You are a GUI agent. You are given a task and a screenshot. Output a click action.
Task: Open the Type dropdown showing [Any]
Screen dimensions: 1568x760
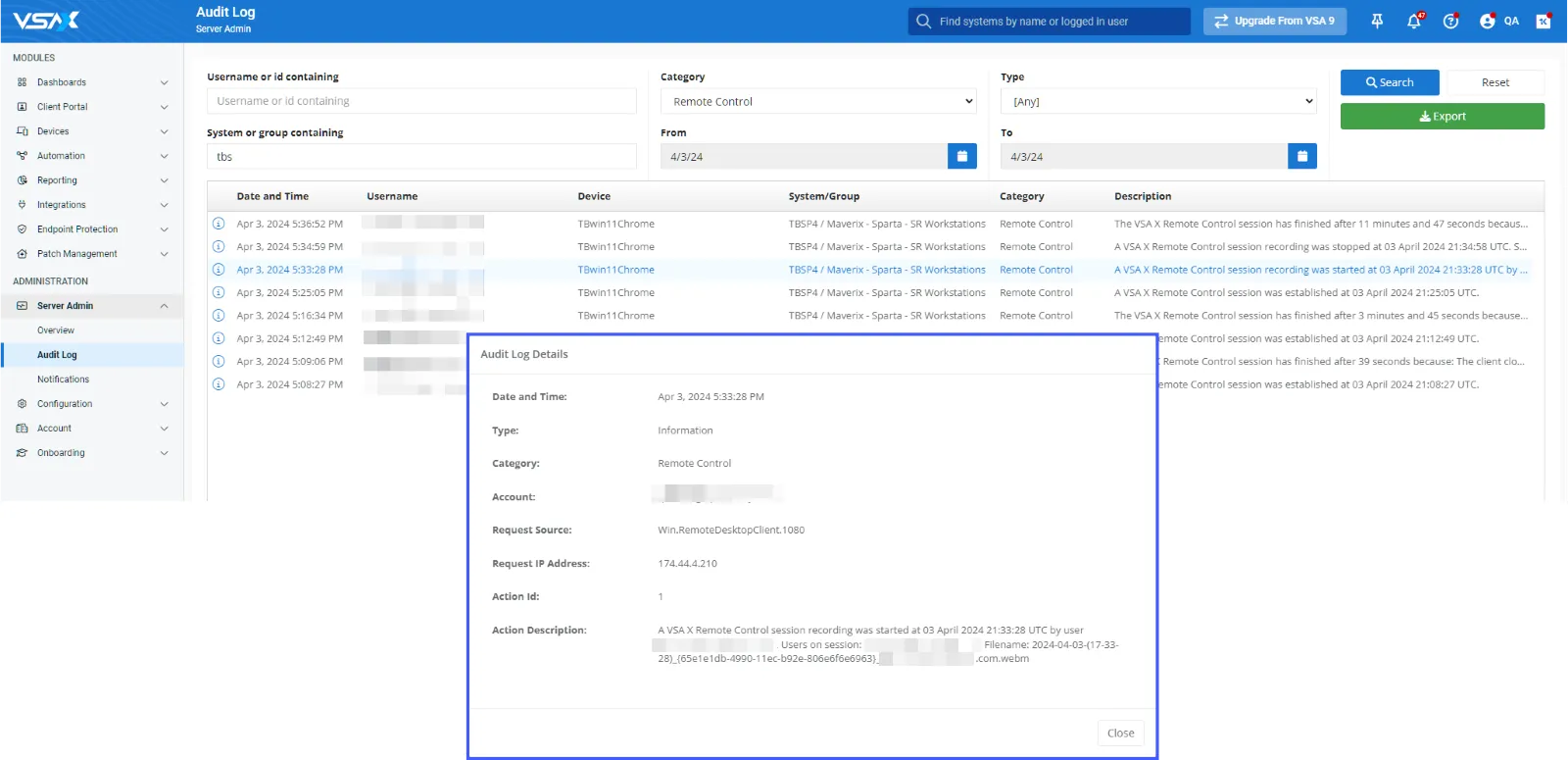(x=1158, y=101)
